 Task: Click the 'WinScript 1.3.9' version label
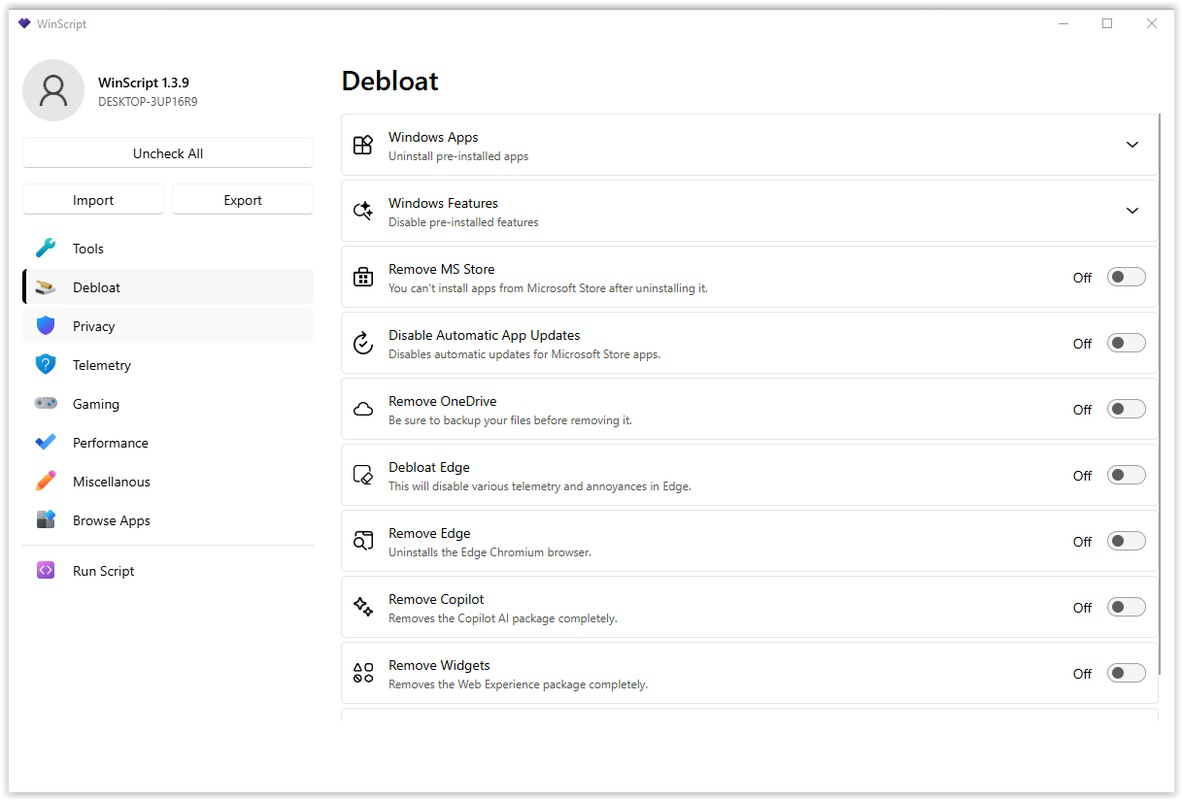143,82
